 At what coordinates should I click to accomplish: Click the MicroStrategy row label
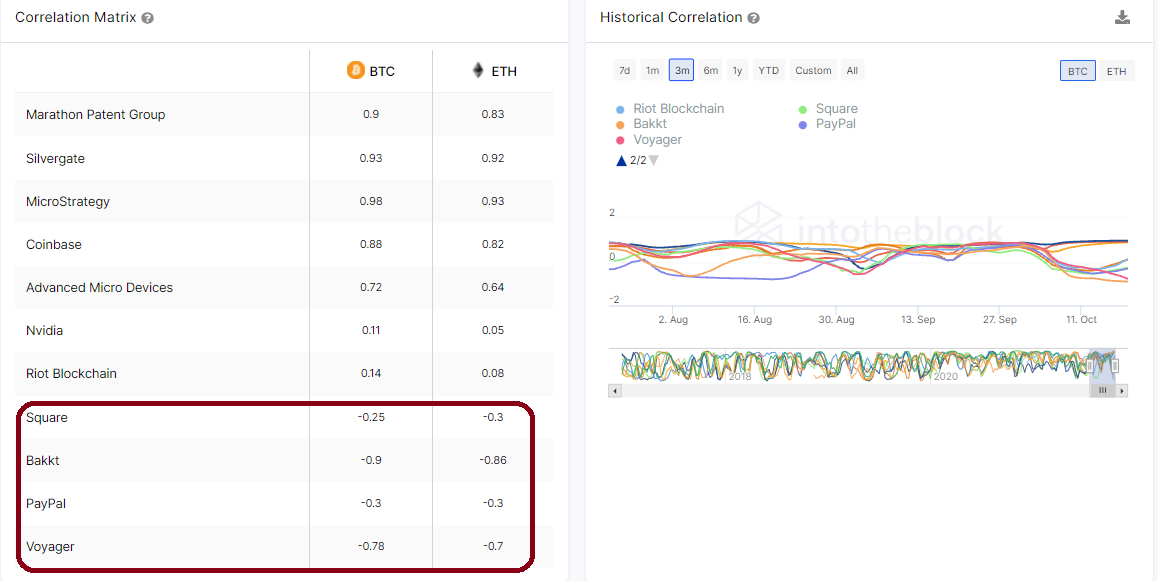(68, 201)
